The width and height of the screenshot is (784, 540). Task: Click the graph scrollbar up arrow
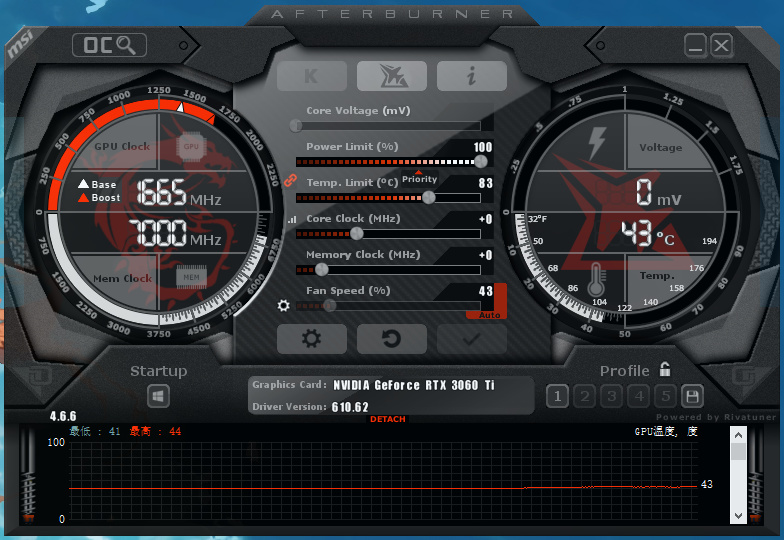738,435
